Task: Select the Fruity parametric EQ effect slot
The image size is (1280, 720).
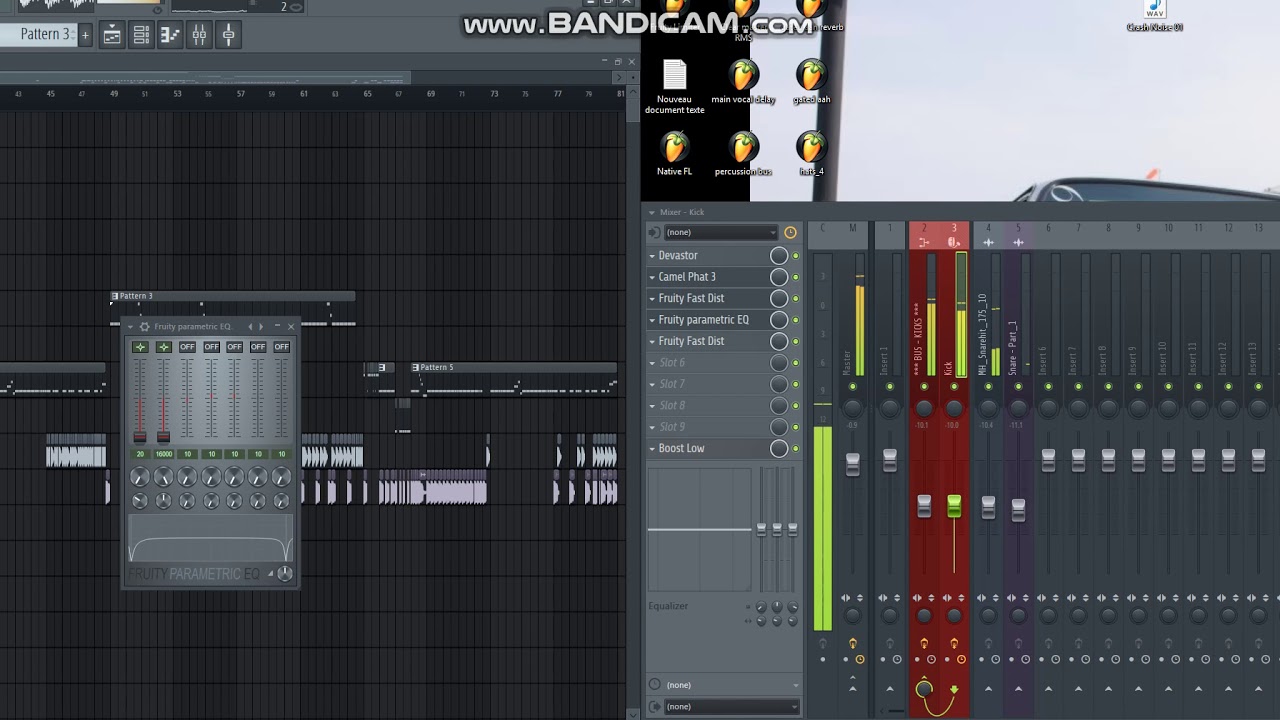Action: 704,320
